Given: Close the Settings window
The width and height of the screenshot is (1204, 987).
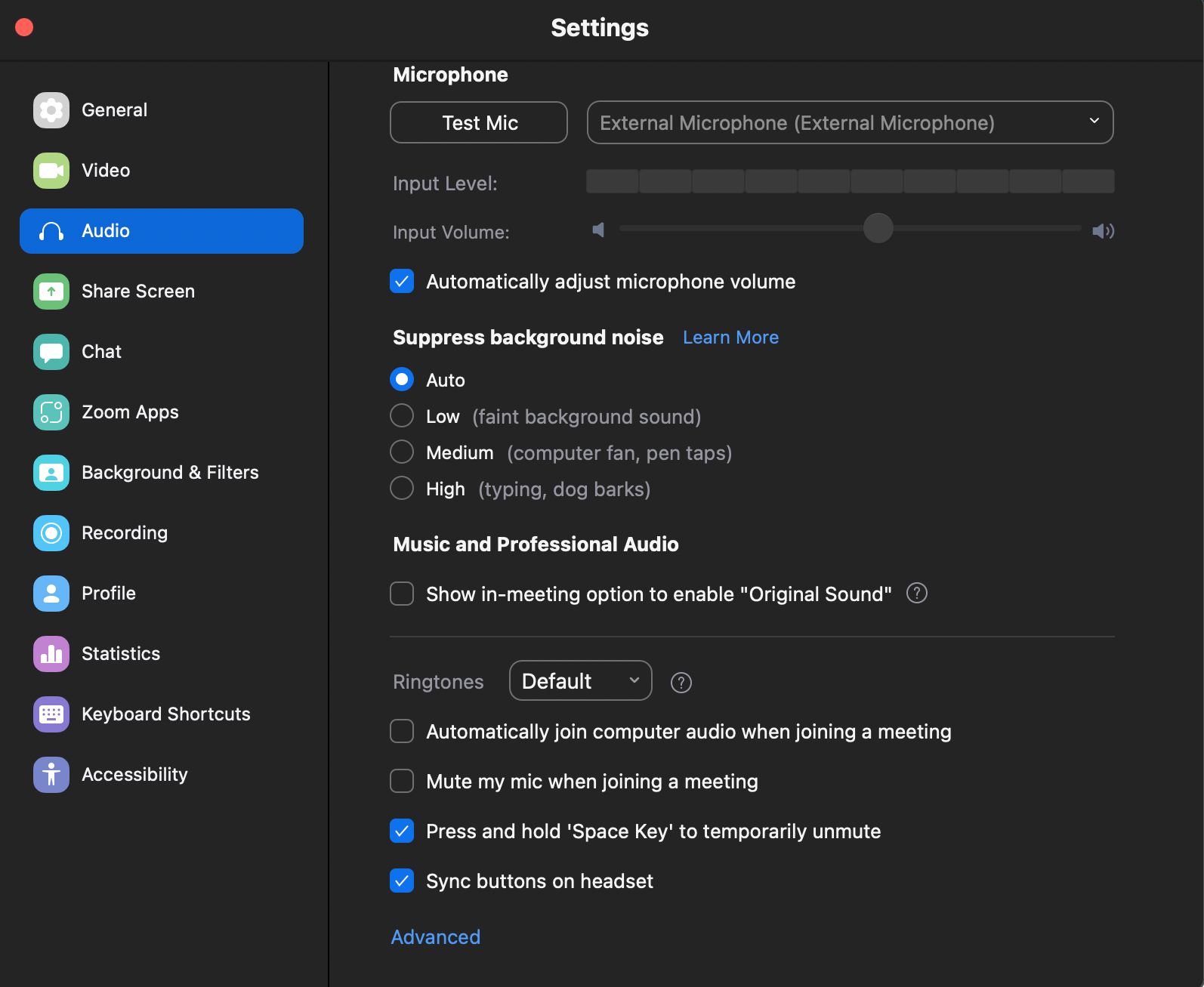Looking at the screenshot, I should pos(24,27).
